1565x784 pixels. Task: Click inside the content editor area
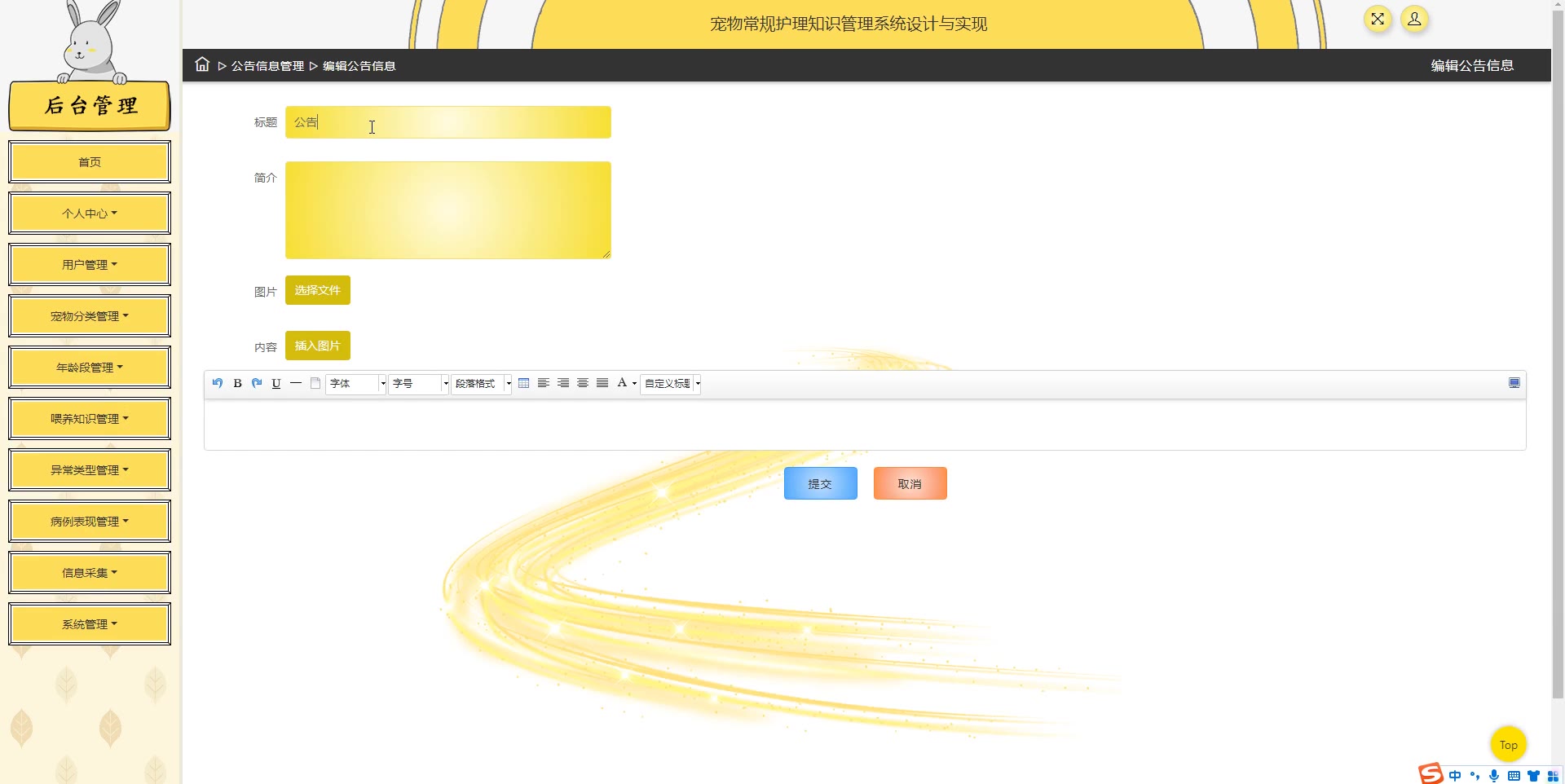pos(865,425)
